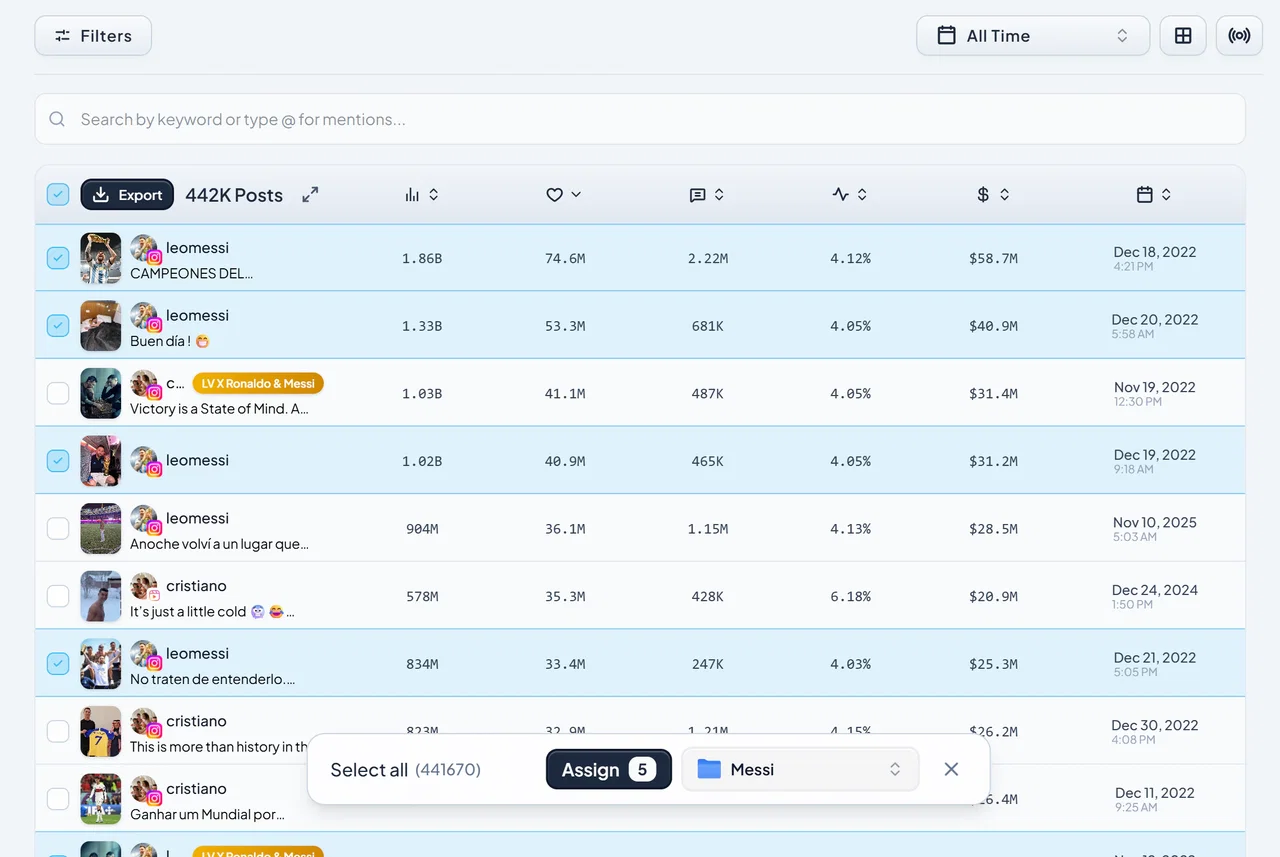Open the Anoche volví post thumbnail

click(101, 528)
